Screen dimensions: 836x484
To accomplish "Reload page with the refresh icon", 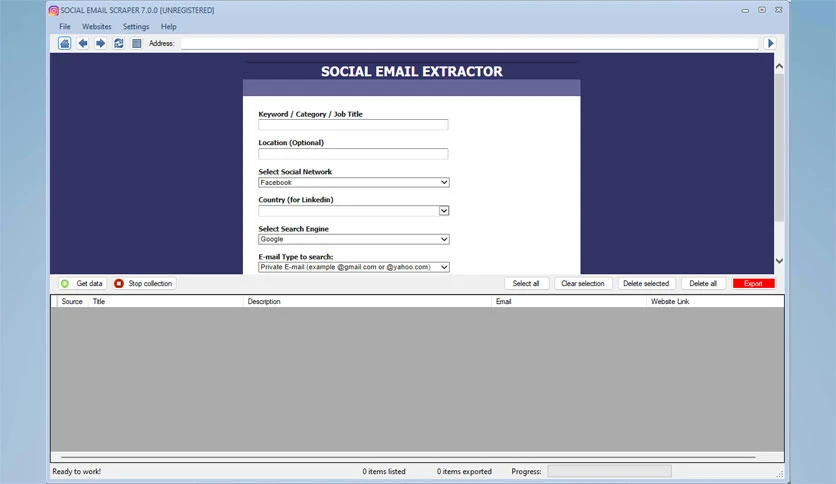I will [x=118, y=43].
